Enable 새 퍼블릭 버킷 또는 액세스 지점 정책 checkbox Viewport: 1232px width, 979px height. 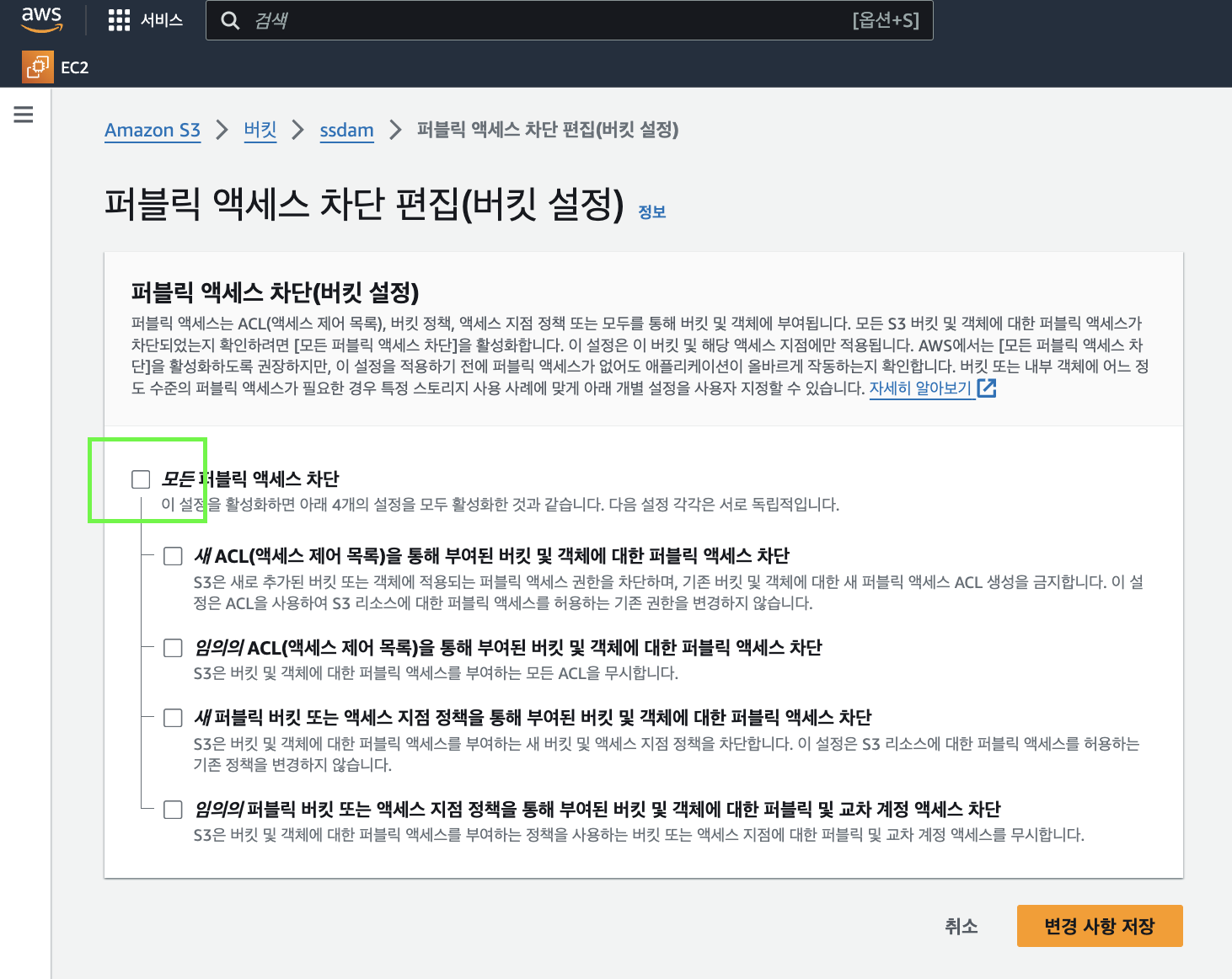pyautogui.click(x=173, y=718)
